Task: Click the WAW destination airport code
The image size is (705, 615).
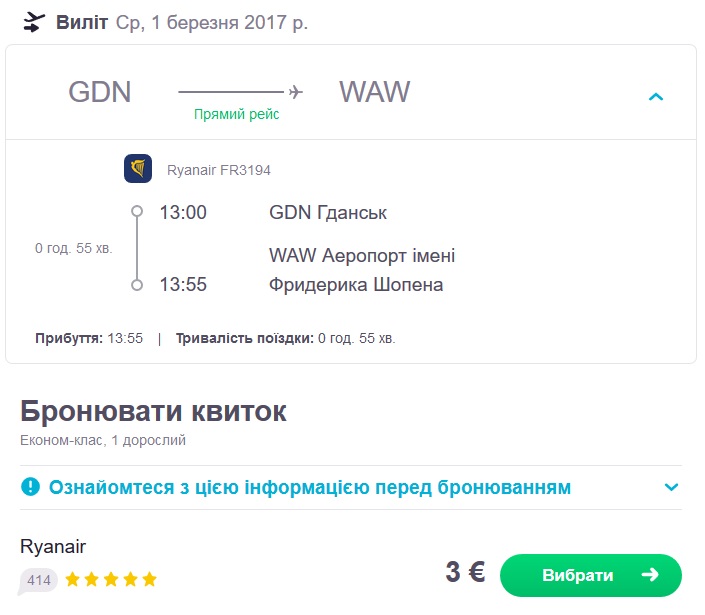Action: click(375, 92)
